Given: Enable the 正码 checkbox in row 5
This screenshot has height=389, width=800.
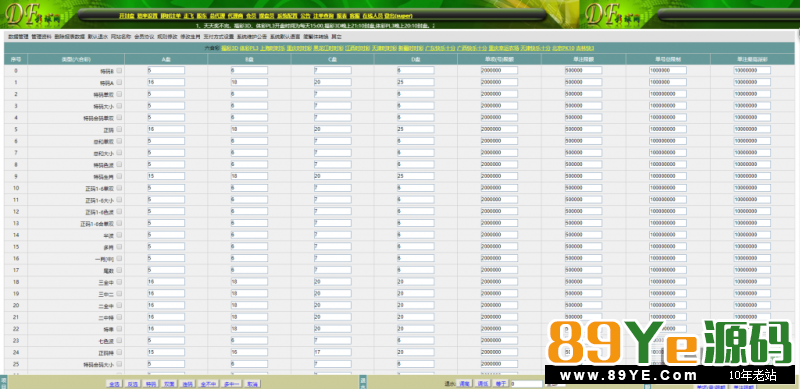Looking at the screenshot, I should coord(119,130).
